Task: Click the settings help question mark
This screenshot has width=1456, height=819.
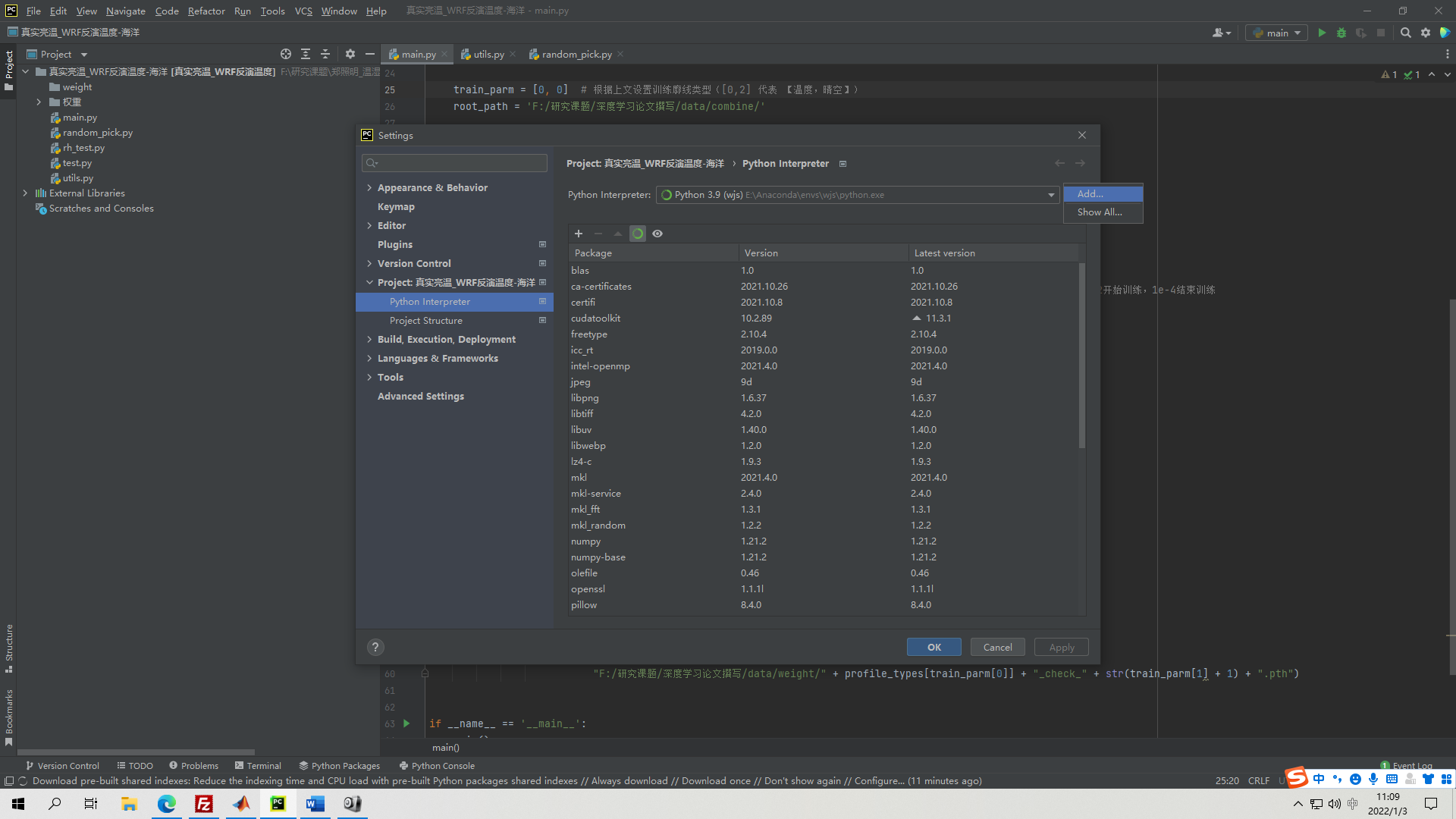Action: coord(375,647)
